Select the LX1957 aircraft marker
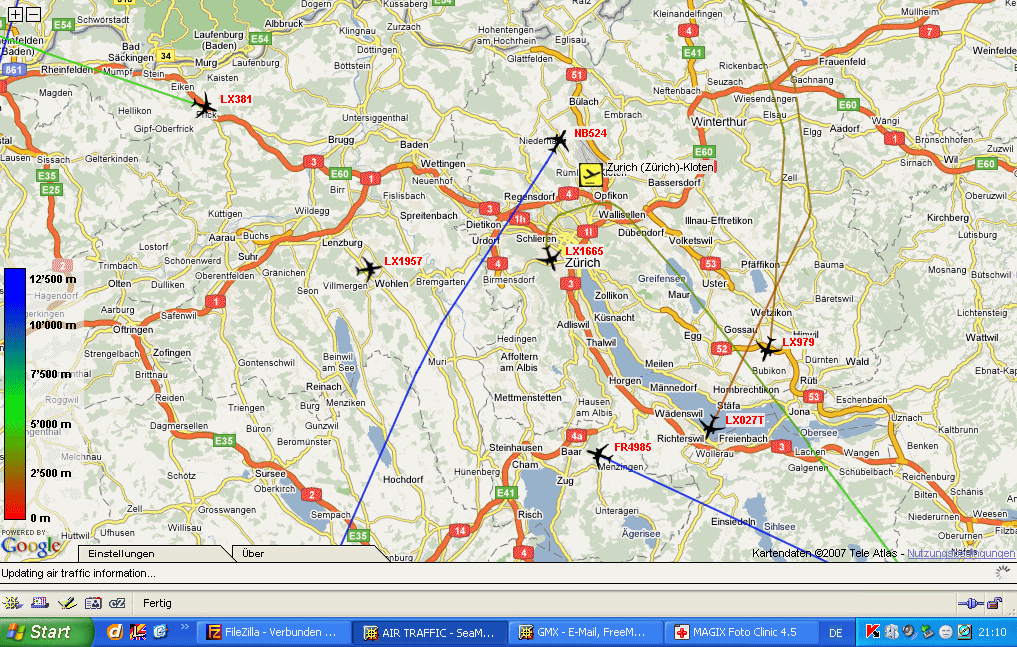 pos(368,269)
